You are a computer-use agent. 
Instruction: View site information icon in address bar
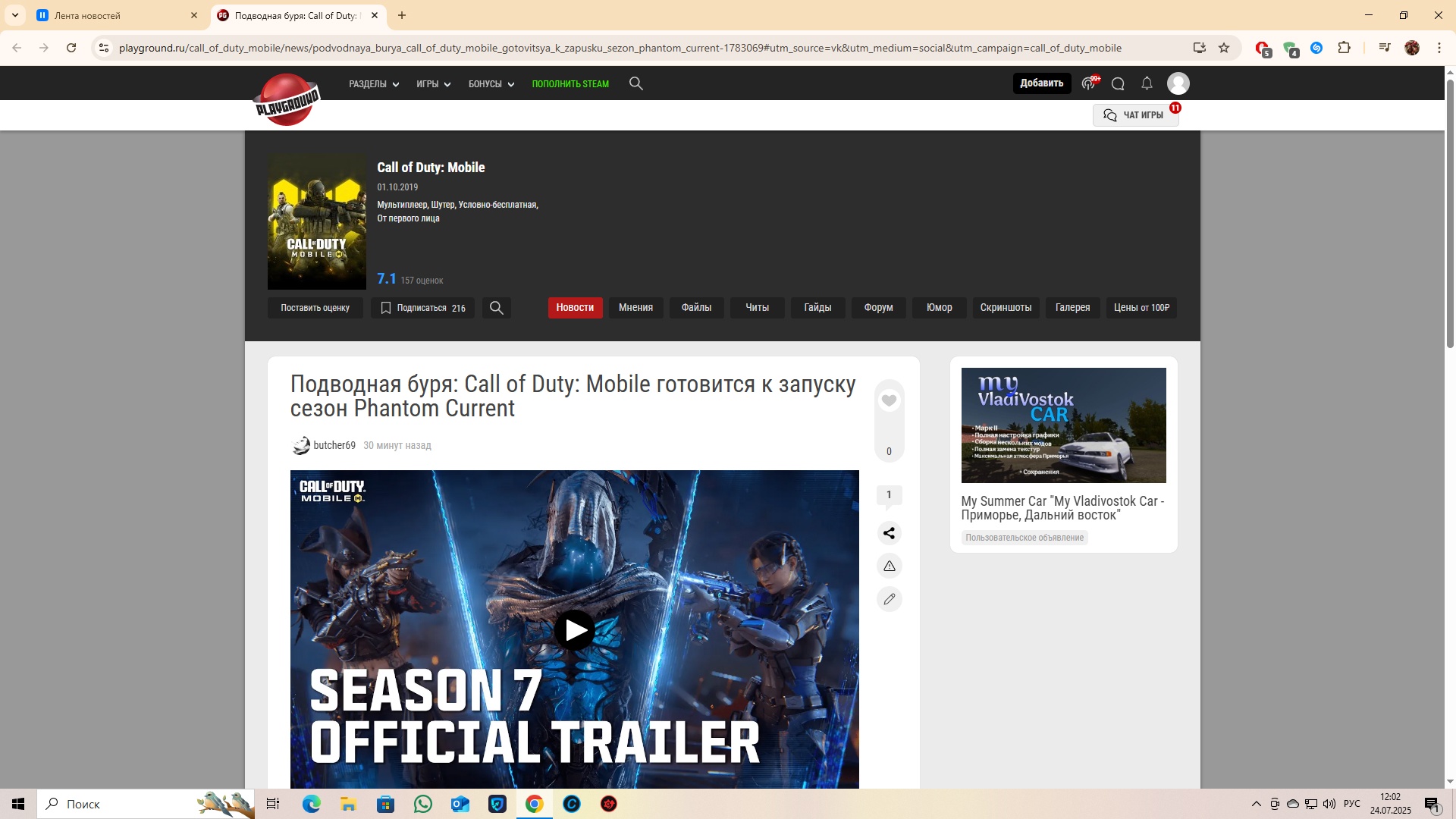104,48
